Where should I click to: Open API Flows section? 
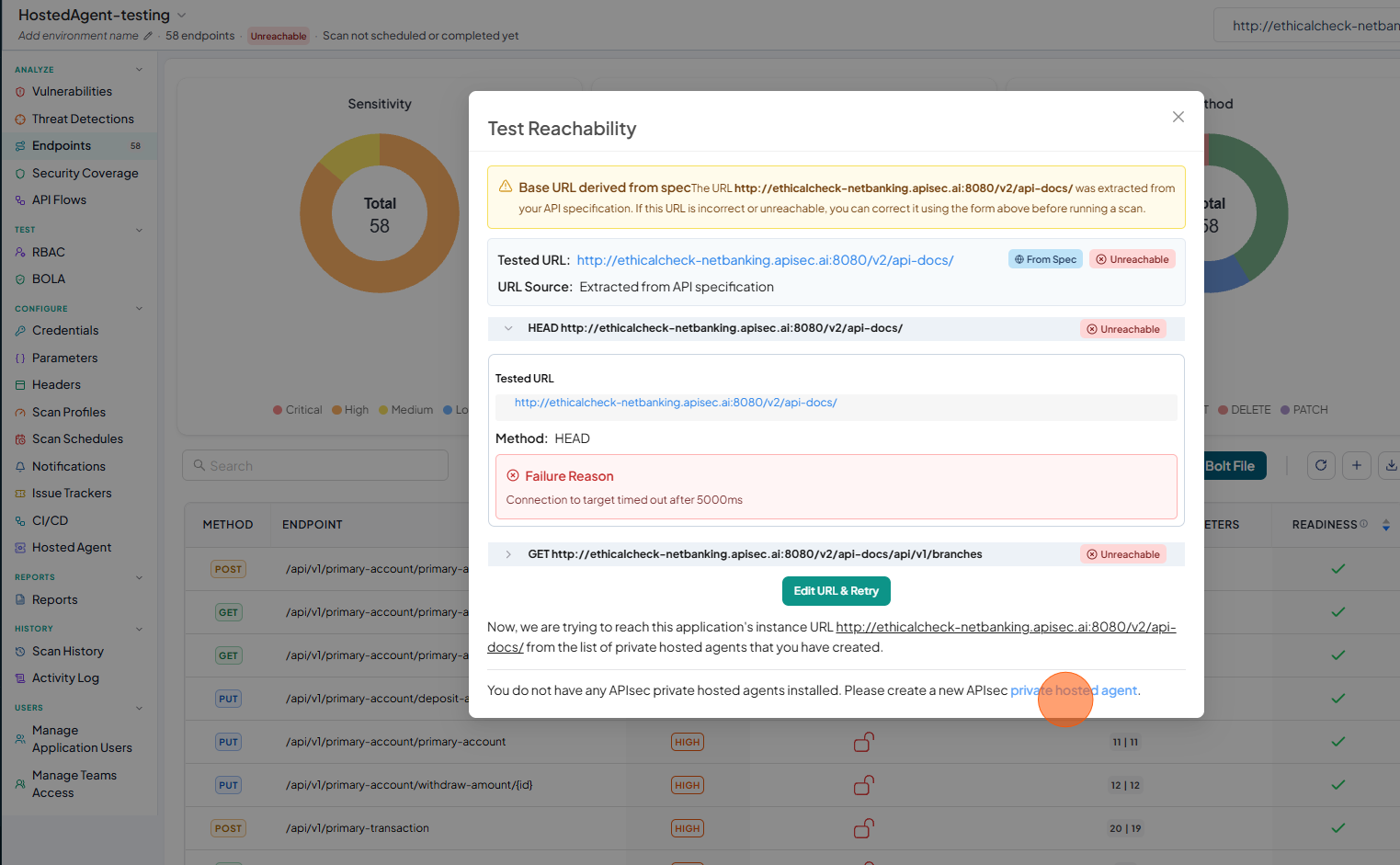click(x=59, y=200)
